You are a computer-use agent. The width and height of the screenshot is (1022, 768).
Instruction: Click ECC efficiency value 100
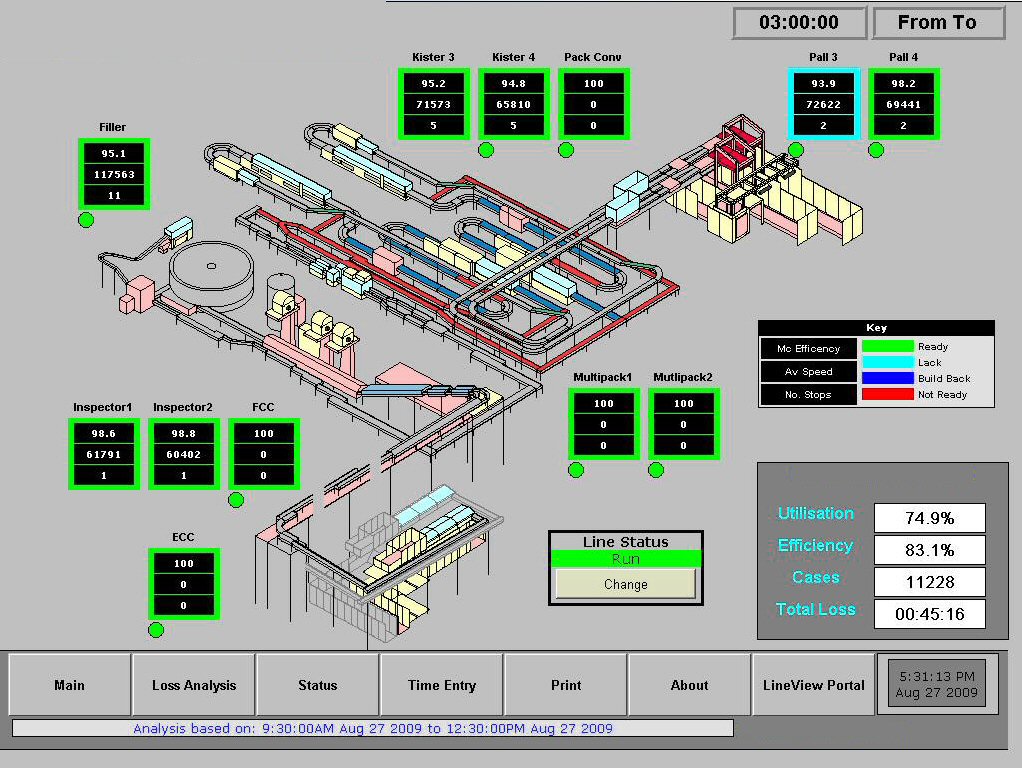click(x=184, y=563)
